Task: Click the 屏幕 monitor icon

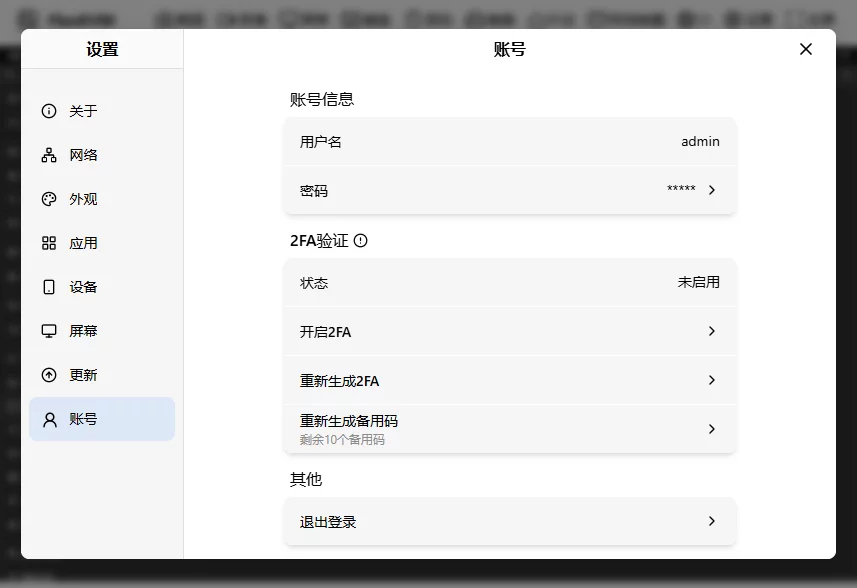Action: (49, 331)
